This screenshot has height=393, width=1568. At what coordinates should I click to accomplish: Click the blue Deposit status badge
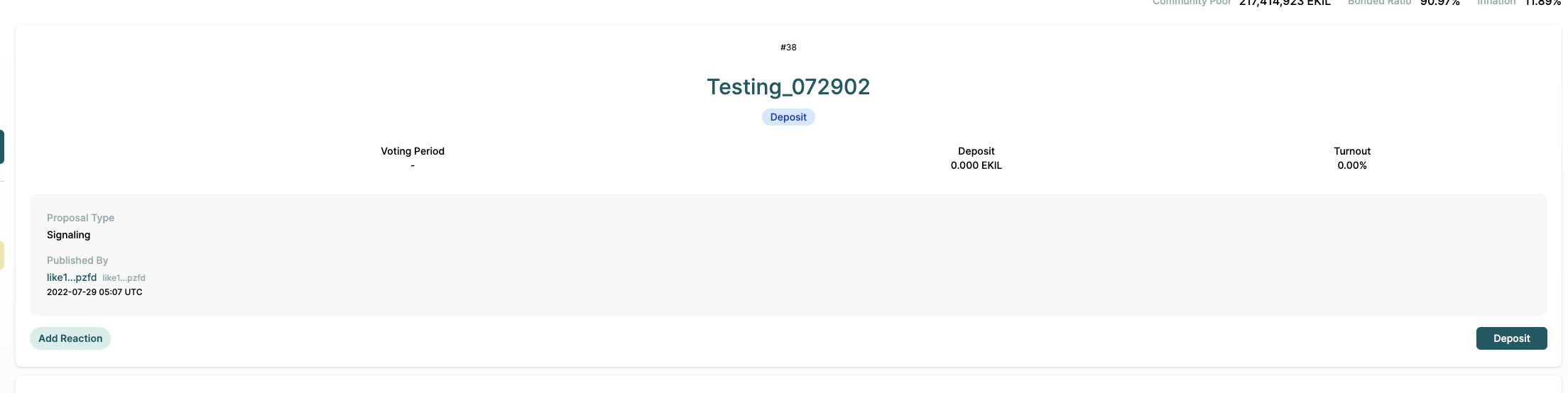click(x=788, y=117)
